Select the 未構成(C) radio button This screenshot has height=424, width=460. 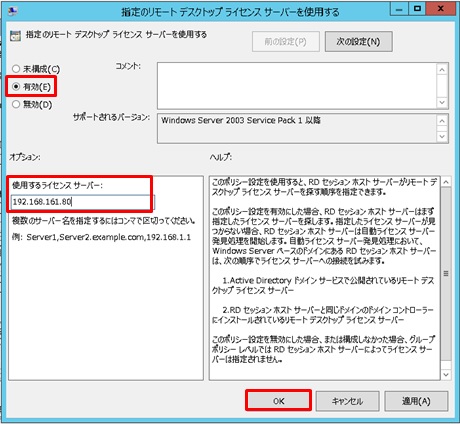[16, 69]
